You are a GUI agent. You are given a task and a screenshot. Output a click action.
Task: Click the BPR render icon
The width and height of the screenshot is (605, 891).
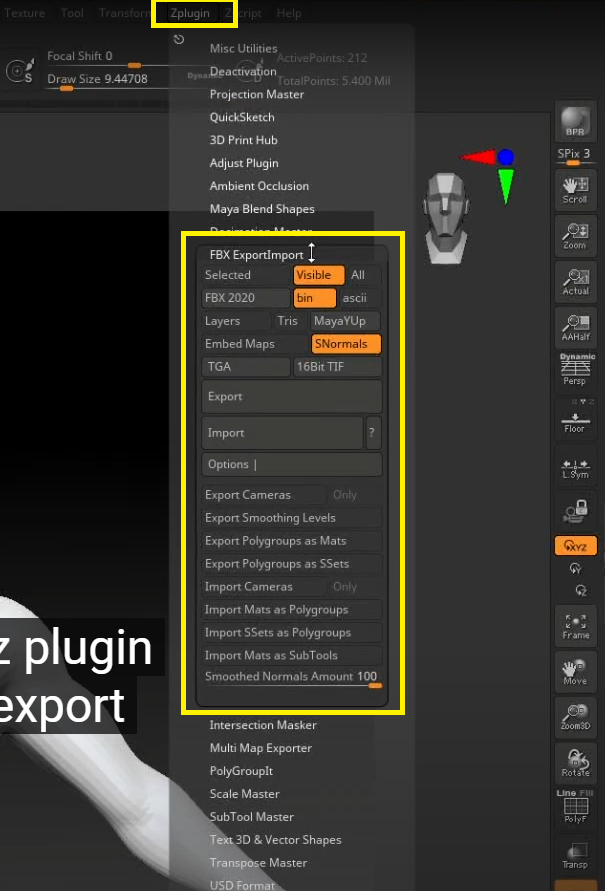[575, 121]
